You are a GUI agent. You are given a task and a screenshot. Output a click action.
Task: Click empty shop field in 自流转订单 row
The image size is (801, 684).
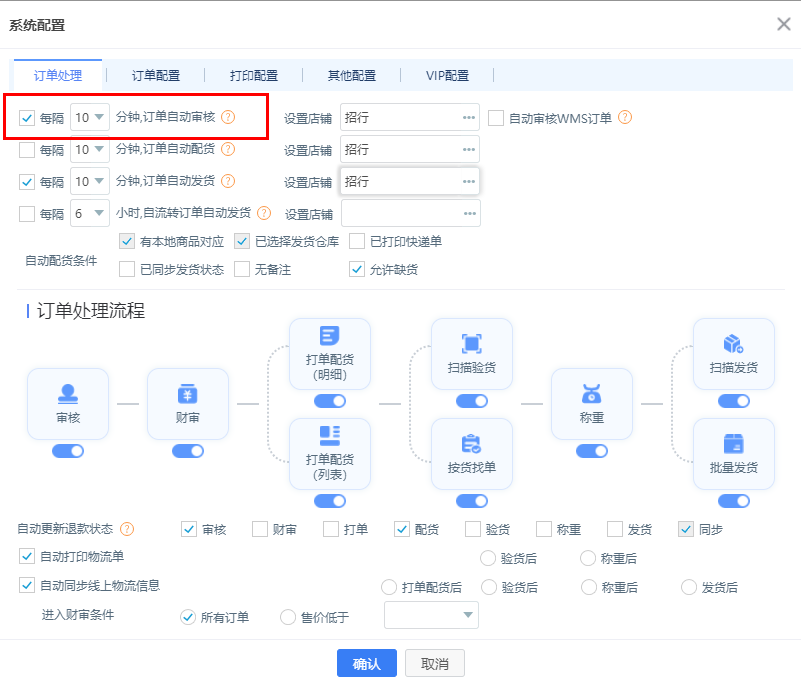click(x=411, y=214)
